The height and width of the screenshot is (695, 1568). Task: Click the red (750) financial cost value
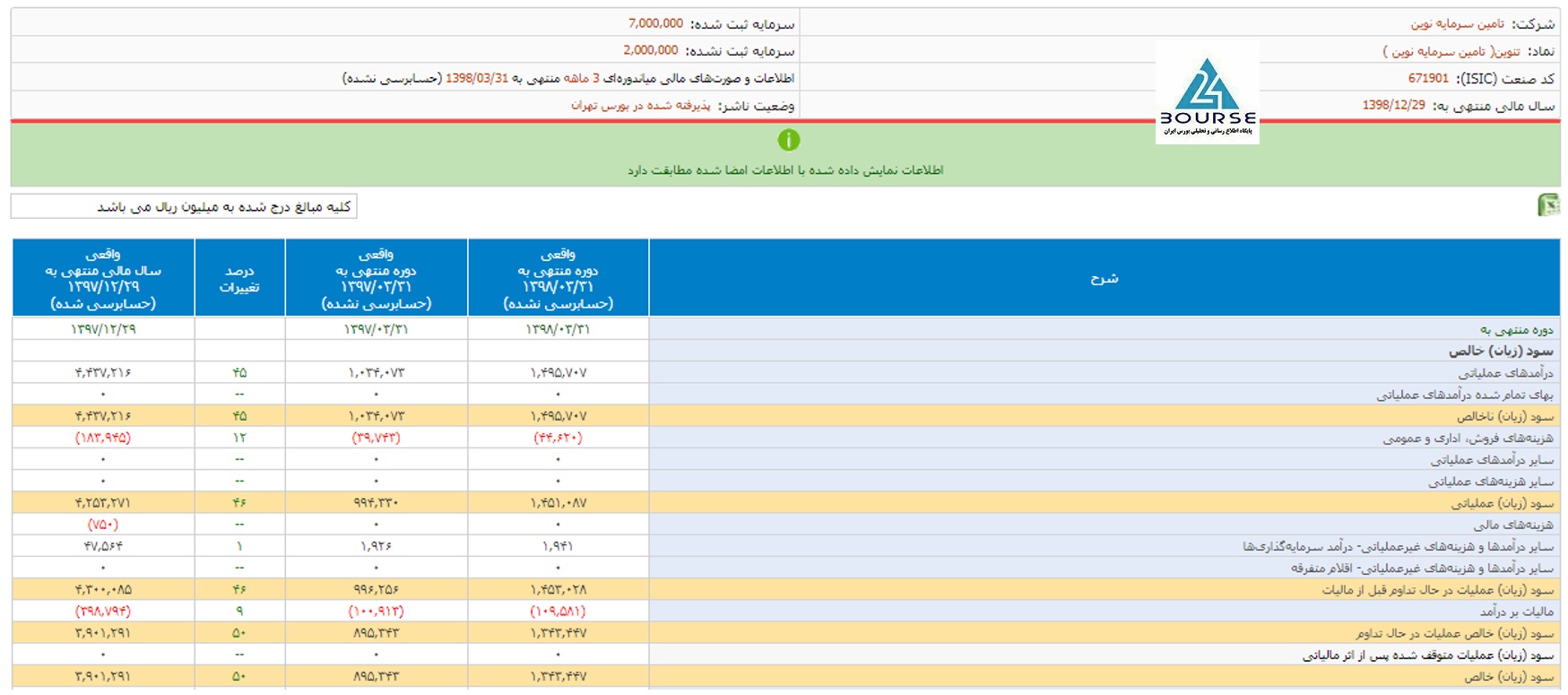tap(103, 525)
